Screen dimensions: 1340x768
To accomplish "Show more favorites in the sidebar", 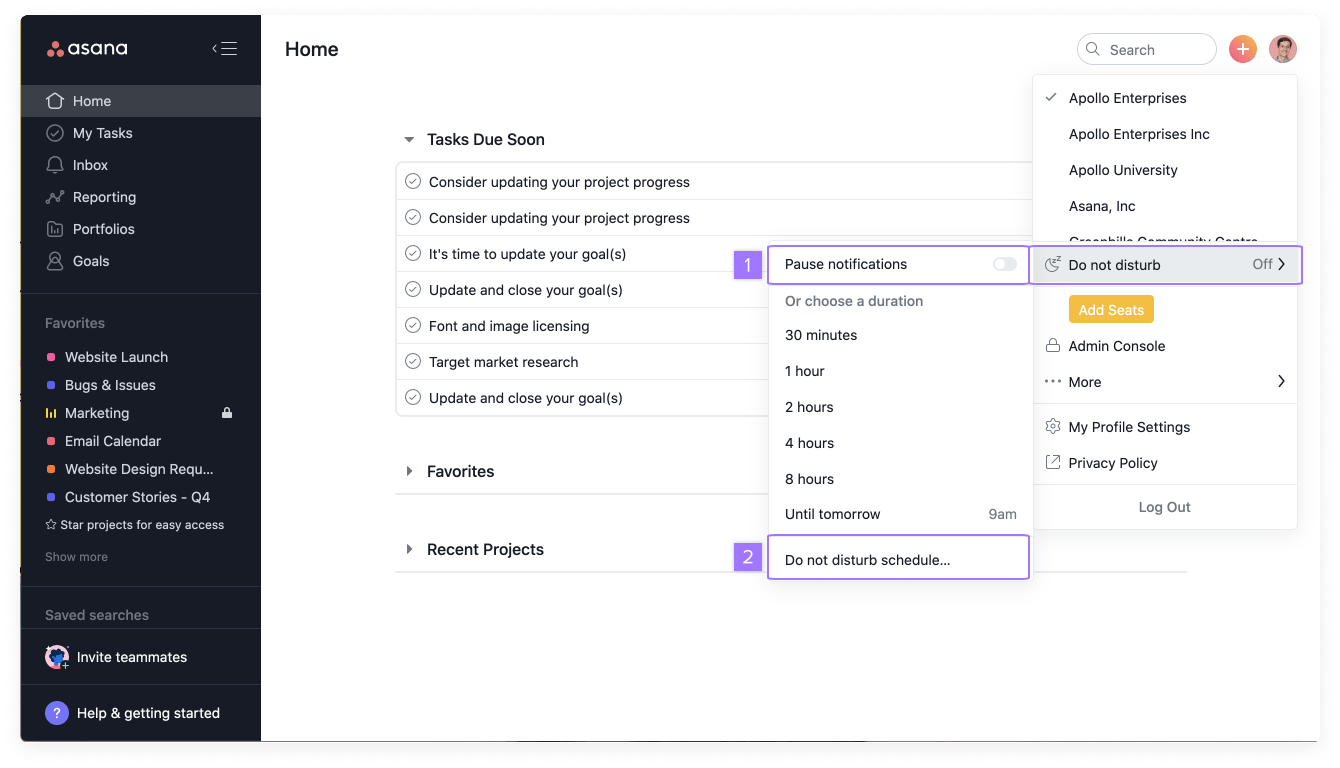I will 76,557.
